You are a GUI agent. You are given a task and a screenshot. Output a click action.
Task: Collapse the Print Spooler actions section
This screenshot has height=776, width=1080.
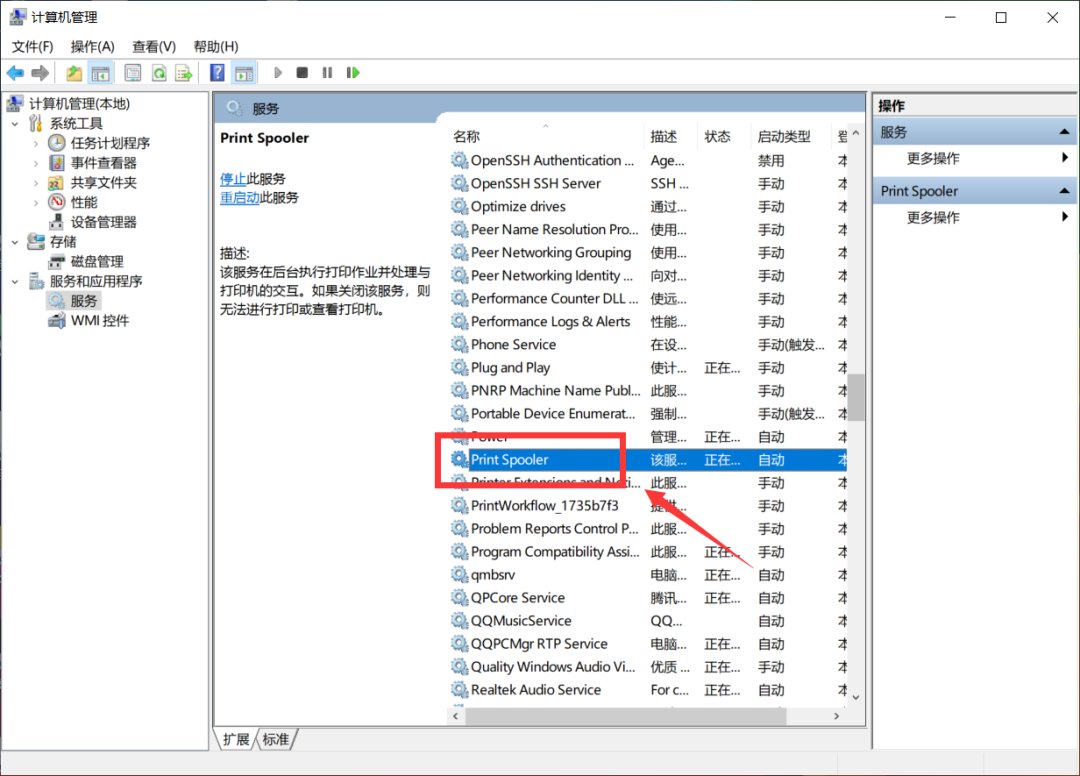(x=1064, y=191)
